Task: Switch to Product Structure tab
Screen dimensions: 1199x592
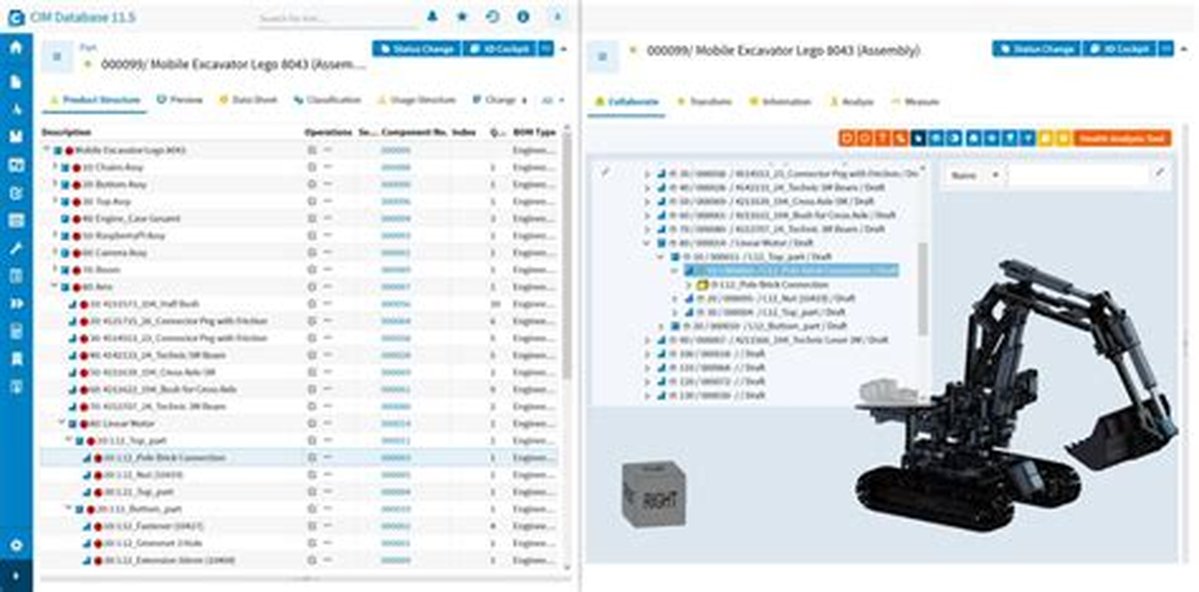Action: [95, 100]
